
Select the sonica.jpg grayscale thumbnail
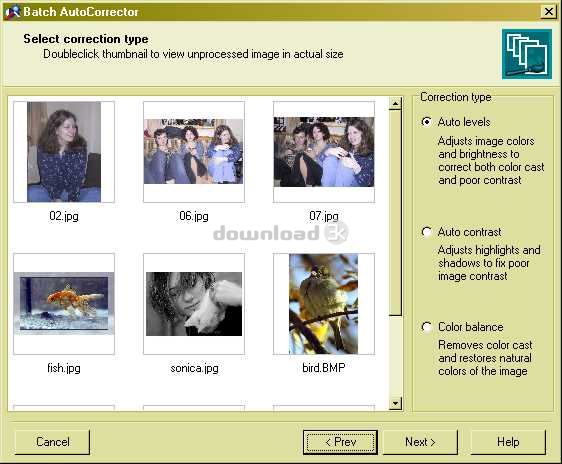[194, 304]
